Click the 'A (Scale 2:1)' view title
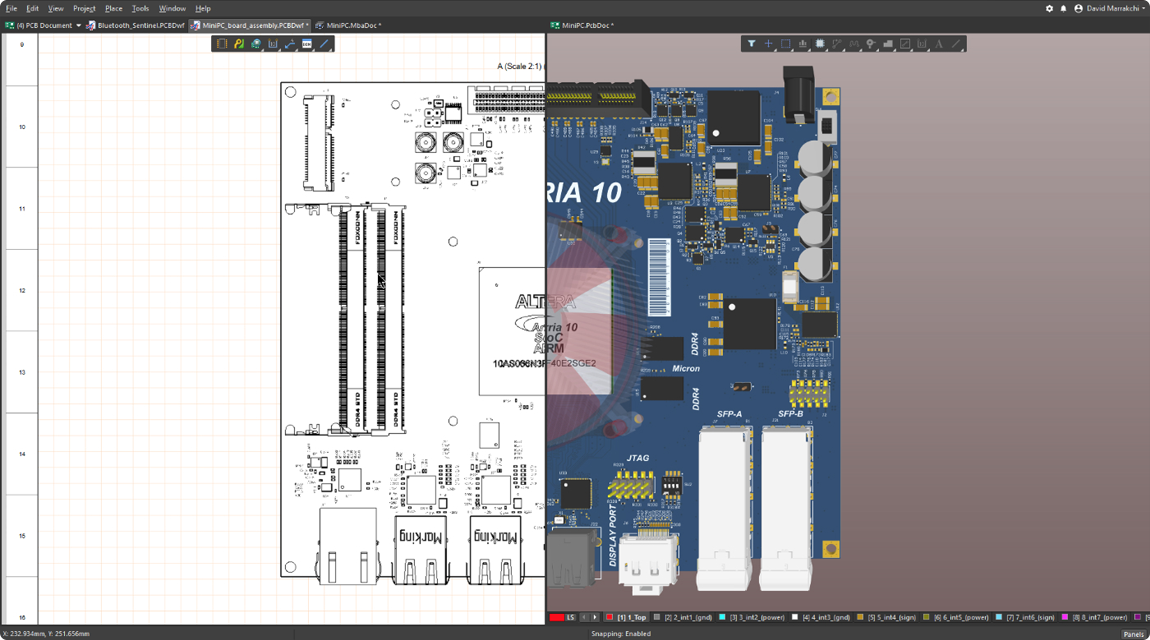Image resolution: width=1150 pixels, height=640 pixels. tap(520, 66)
